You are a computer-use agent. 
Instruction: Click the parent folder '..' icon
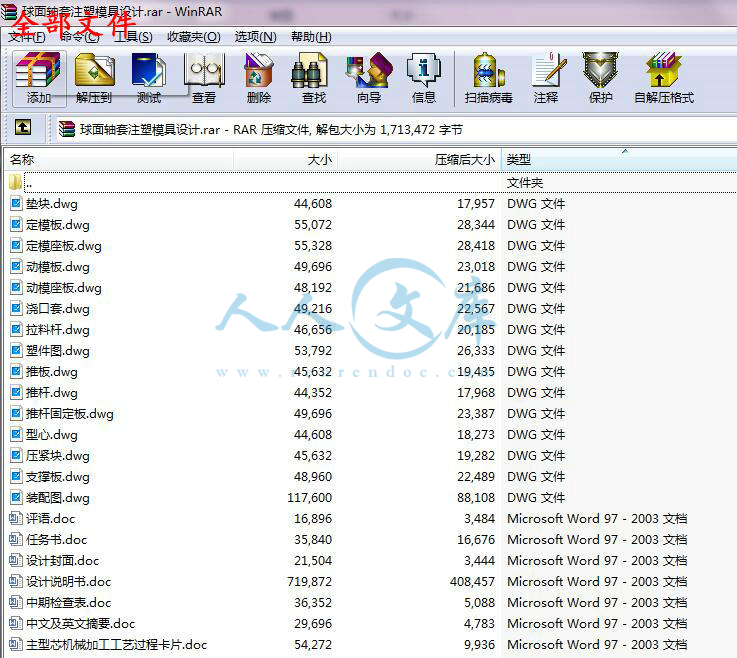(x=16, y=182)
